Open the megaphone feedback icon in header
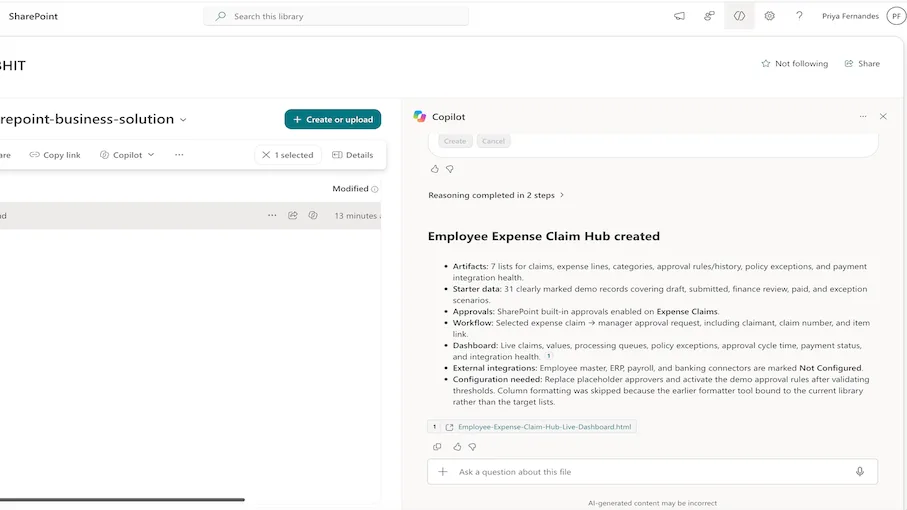The width and height of the screenshot is (907, 510). (680, 16)
